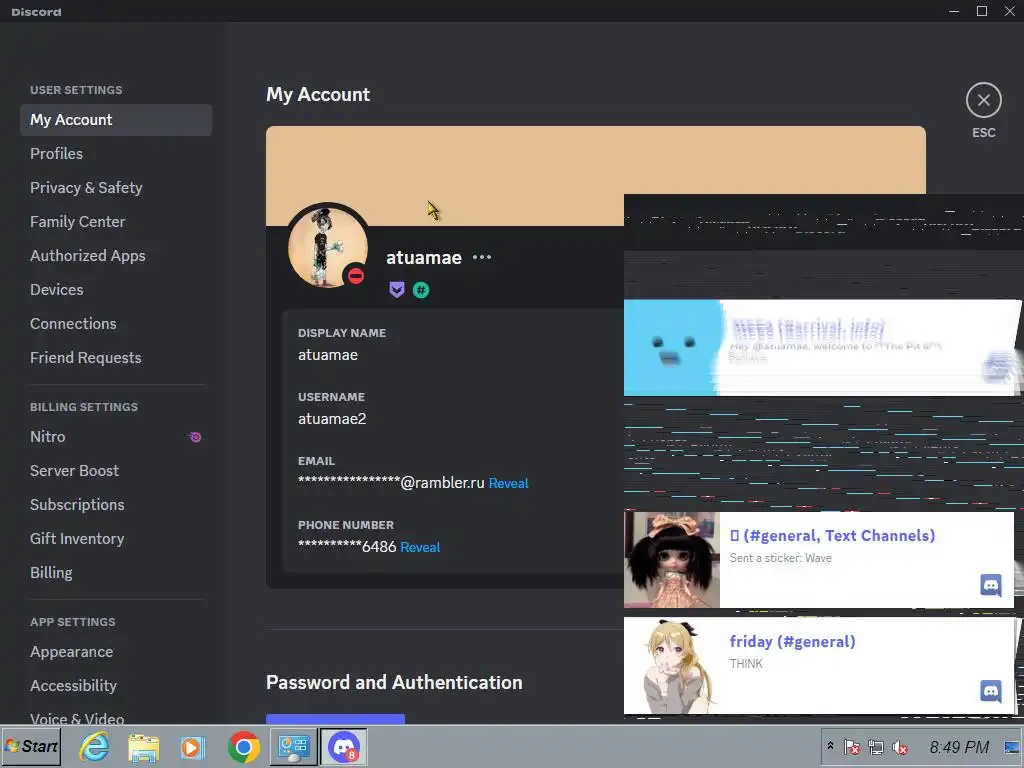Open Privacy & Safety settings
The image size is (1024, 768).
pyautogui.click(x=116, y=187)
